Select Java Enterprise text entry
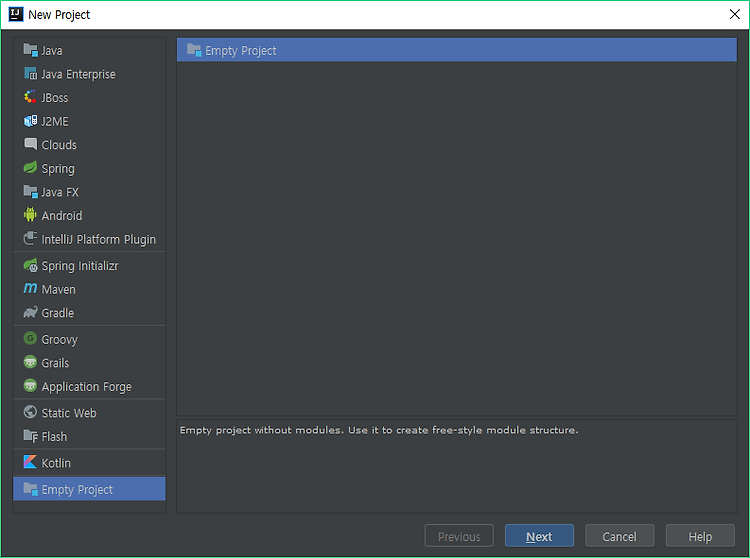The height and width of the screenshot is (558, 750). [x=78, y=74]
